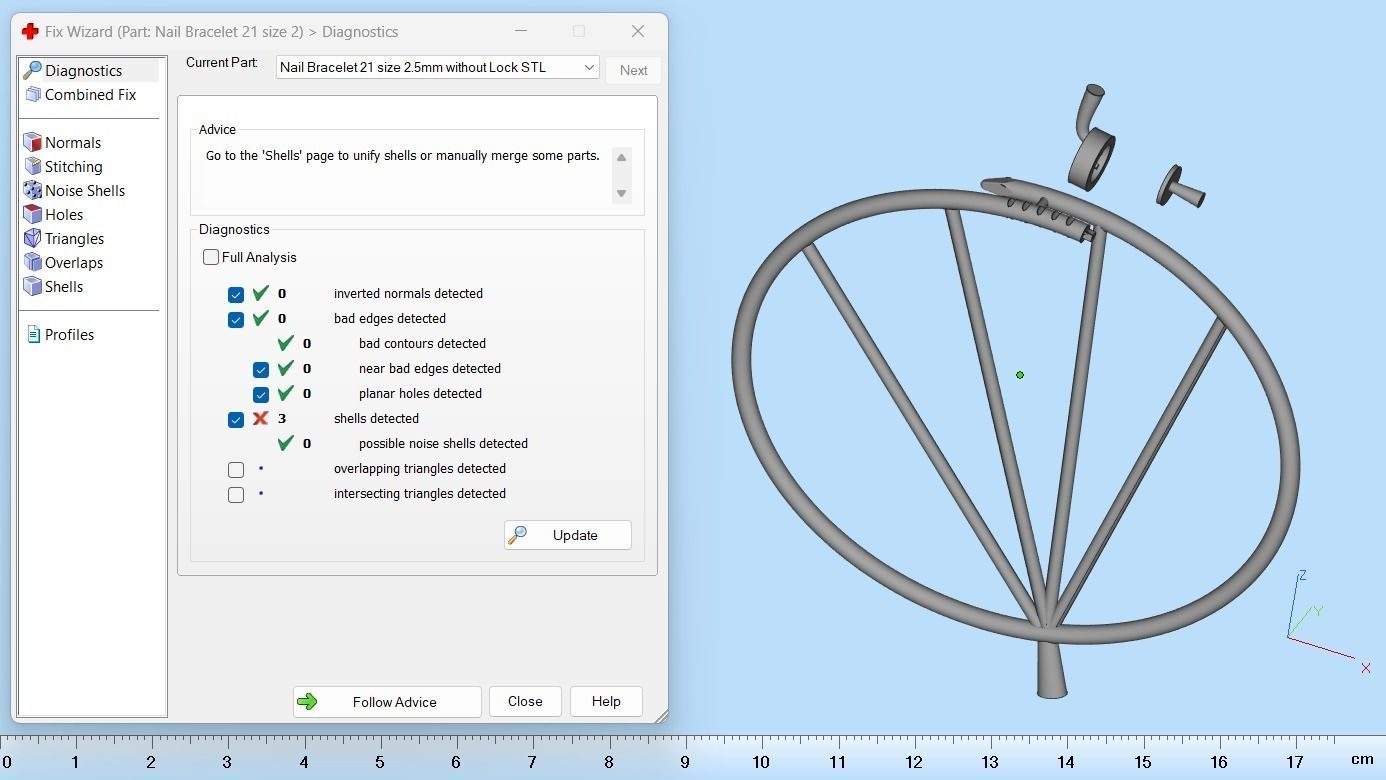
Task: Click the Stitching icon in sidebar
Action: (x=32, y=166)
